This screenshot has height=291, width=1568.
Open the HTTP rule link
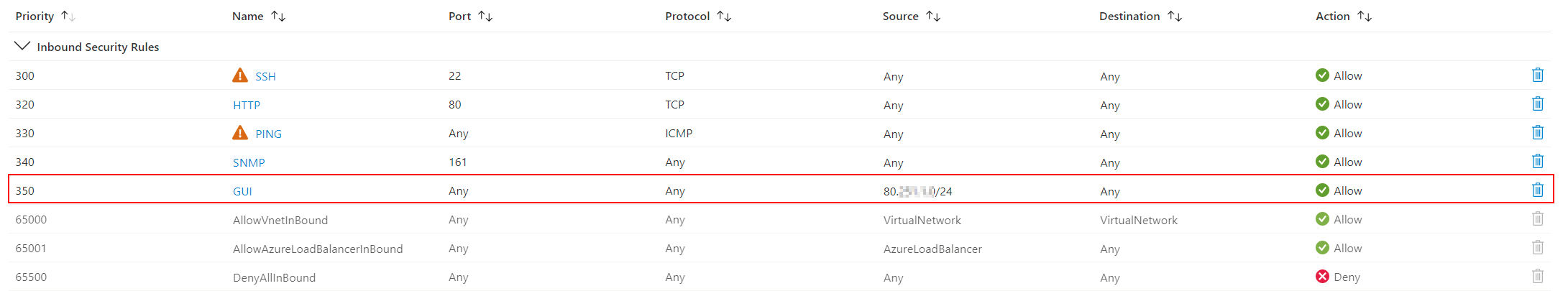[247, 105]
